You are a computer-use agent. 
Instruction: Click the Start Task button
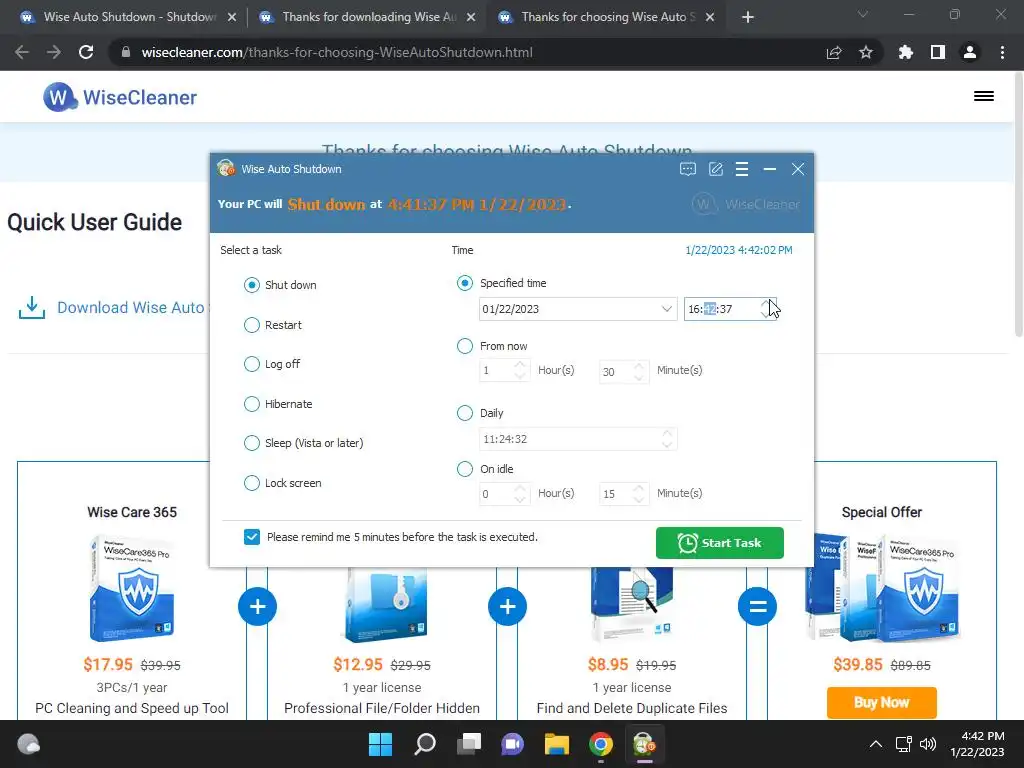[720, 543]
